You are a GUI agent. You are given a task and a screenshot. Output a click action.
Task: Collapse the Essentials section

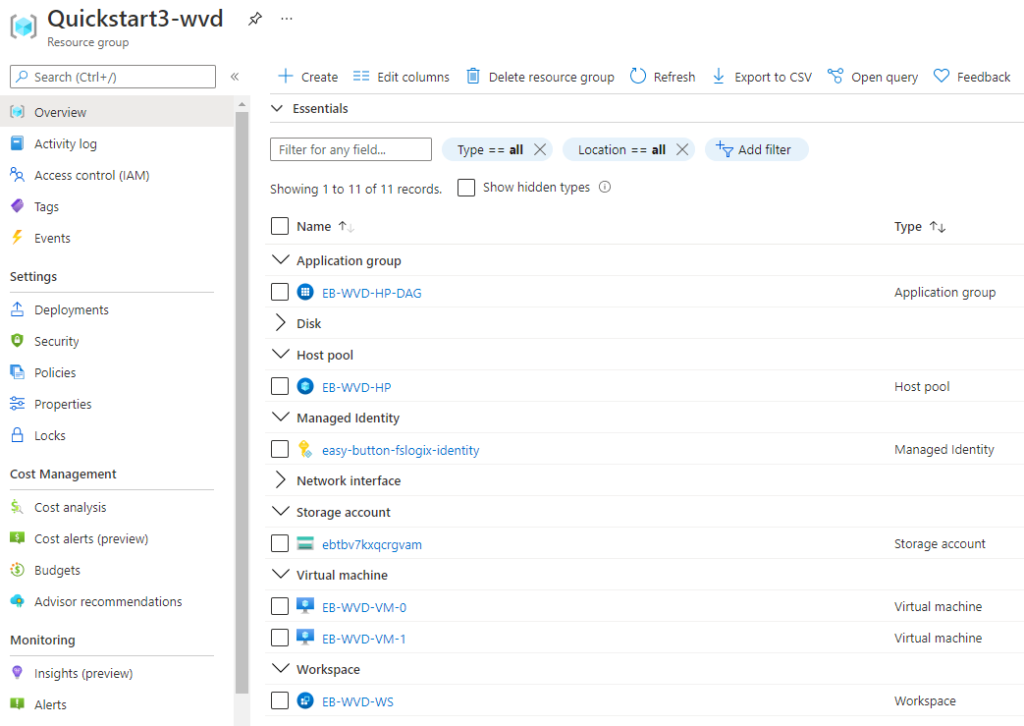[277, 108]
